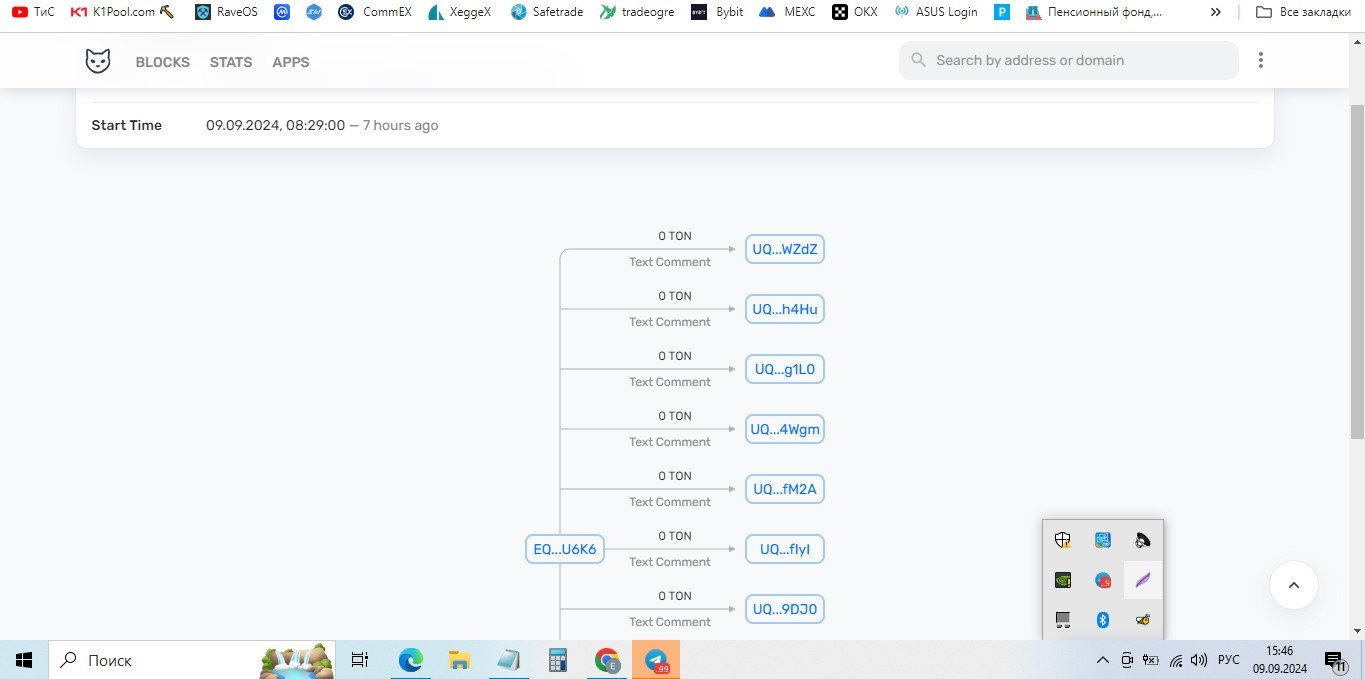Open address UQ...WZdZ node

pyautogui.click(x=784, y=250)
